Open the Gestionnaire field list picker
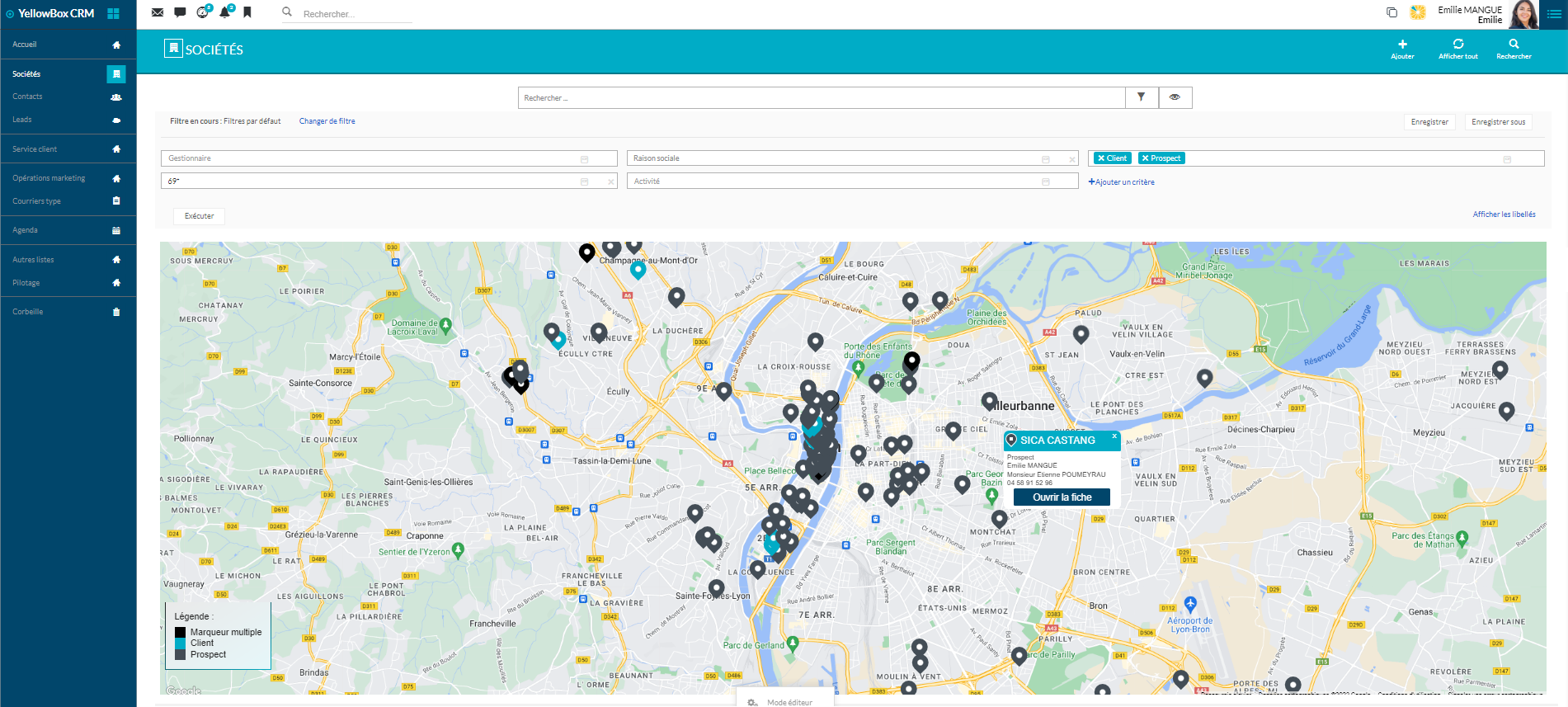Image resolution: width=1568 pixels, height=707 pixels. pyautogui.click(x=584, y=158)
